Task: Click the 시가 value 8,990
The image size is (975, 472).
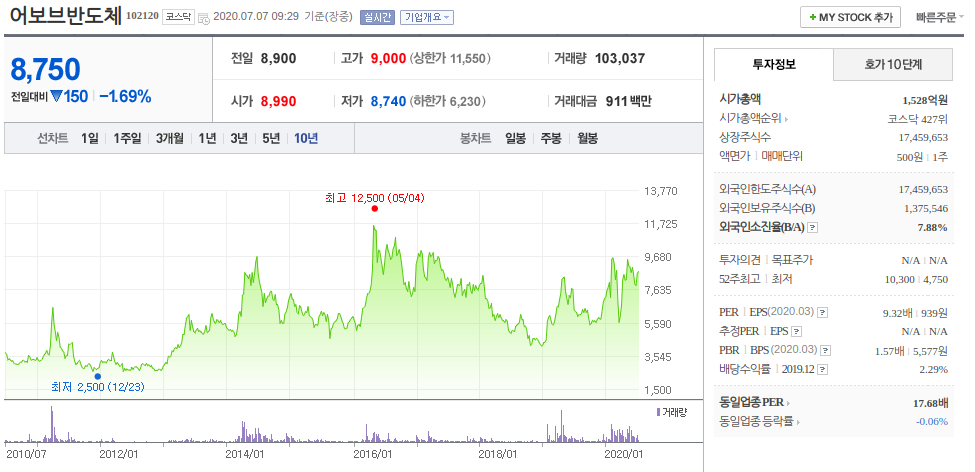Action: tap(279, 101)
